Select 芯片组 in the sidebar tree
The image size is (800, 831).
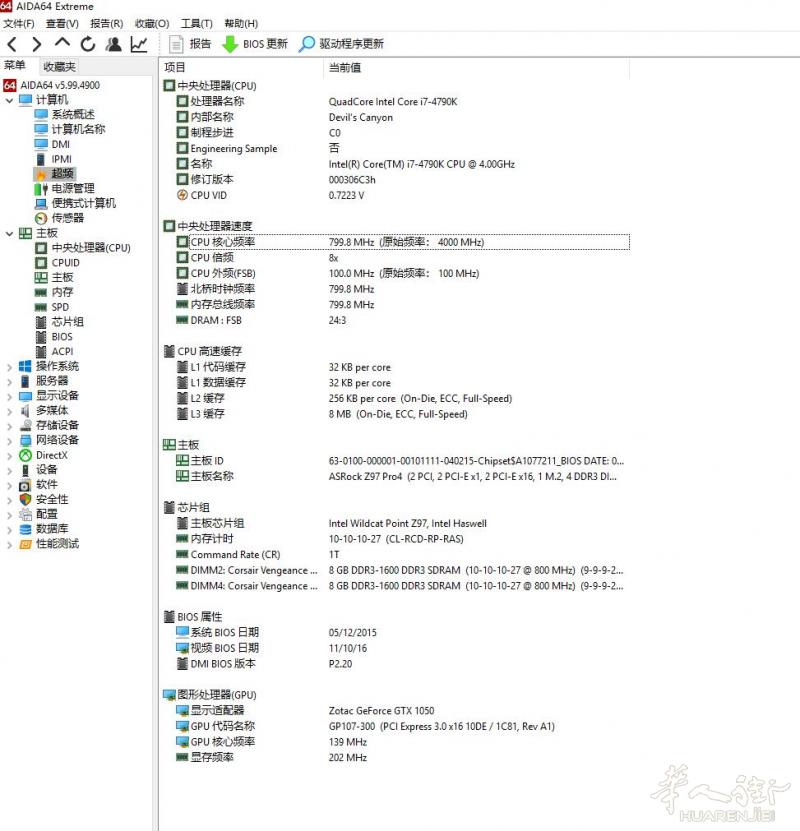pyautogui.click(x=59, y=322)
